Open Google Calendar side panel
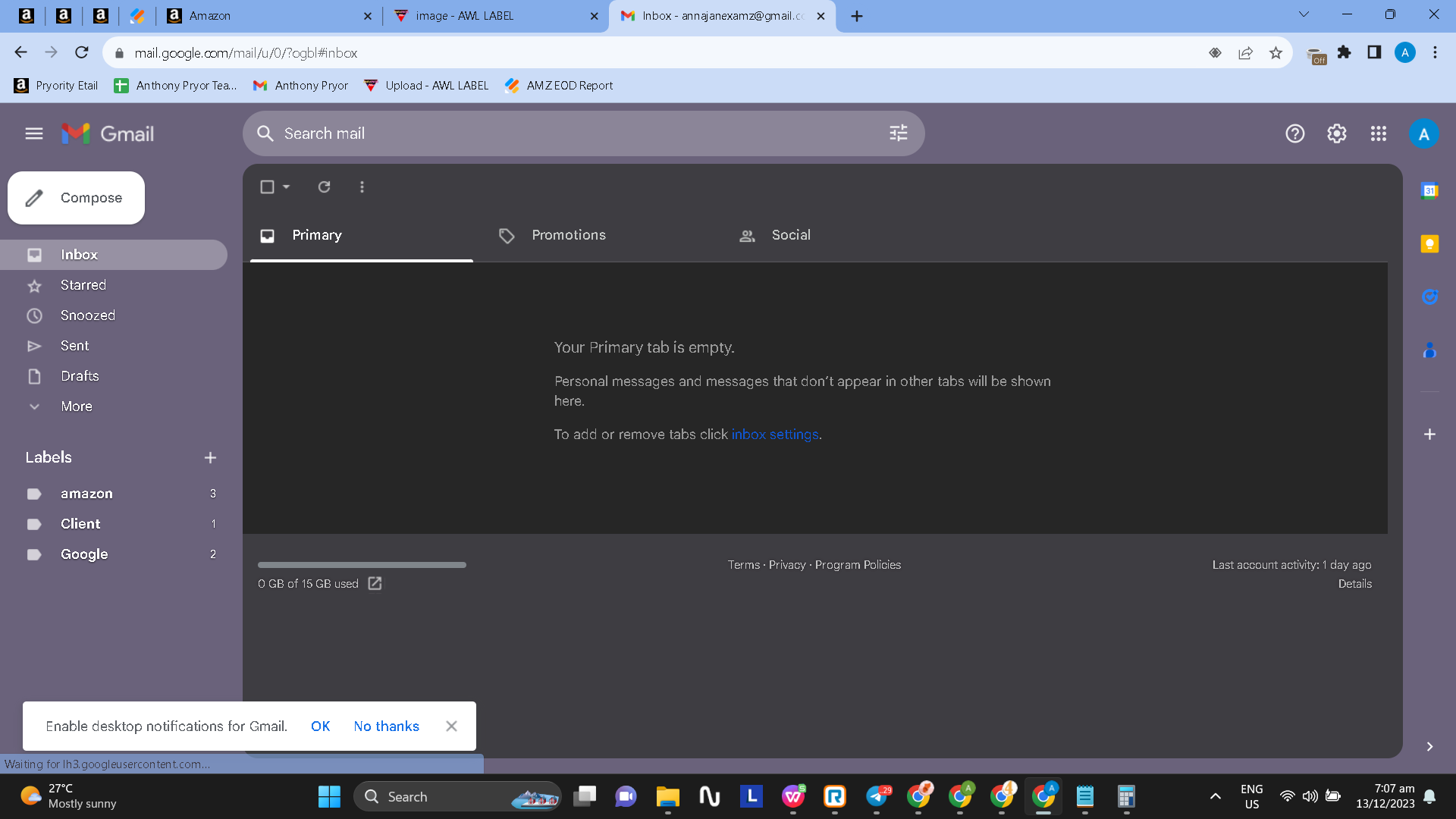 pyautogui.click(x=1429, y=190)
